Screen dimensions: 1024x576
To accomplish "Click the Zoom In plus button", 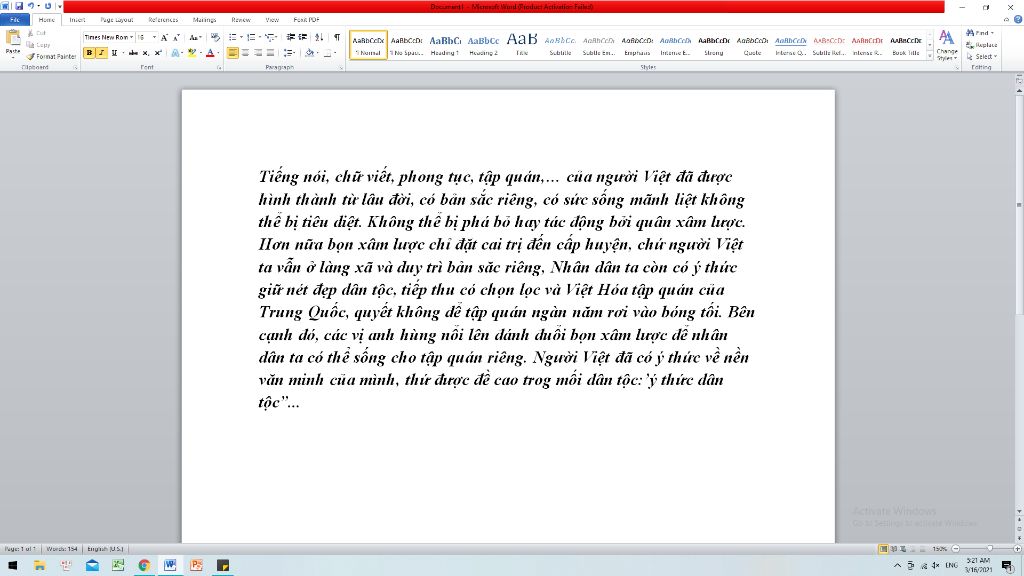I will coord(1017,549).
